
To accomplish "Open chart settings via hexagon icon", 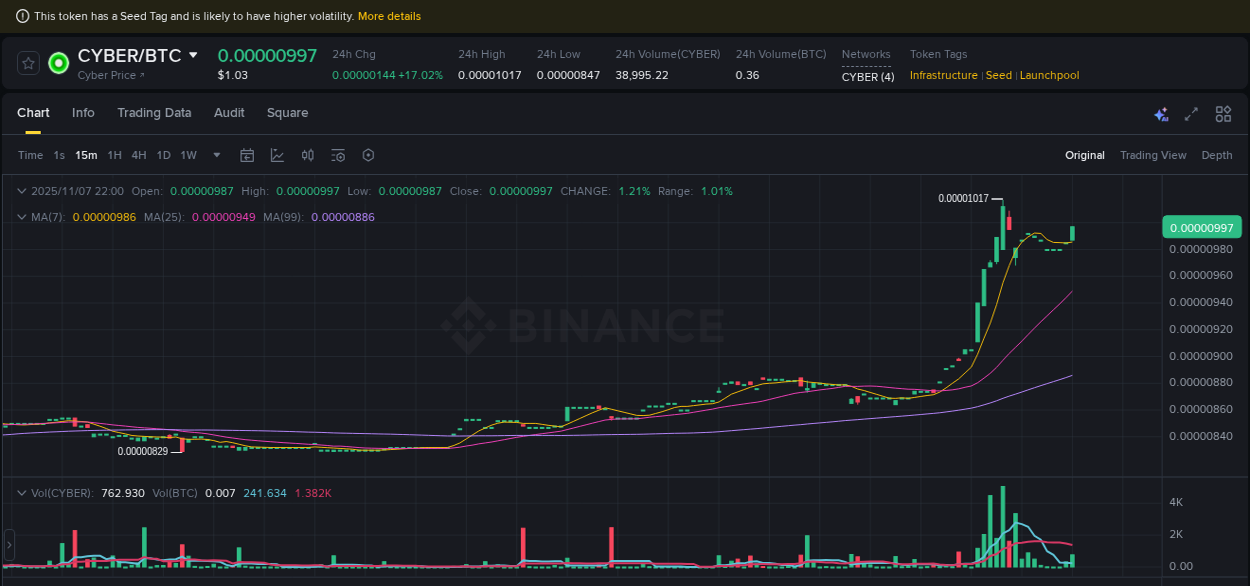I will click(x=368, y=155).
